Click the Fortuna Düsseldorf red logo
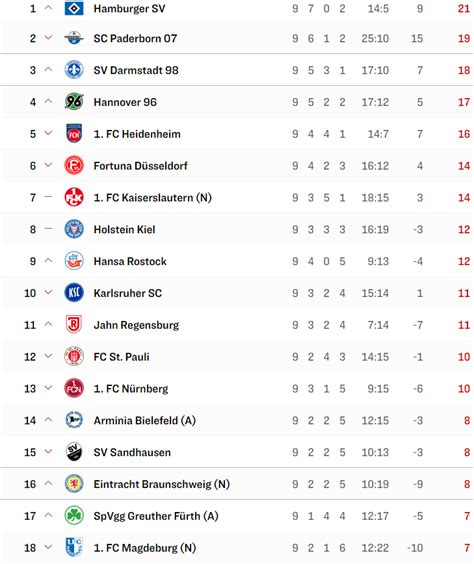Image resolution: width=474 pixels, height=564 pixels. [74, 165]
